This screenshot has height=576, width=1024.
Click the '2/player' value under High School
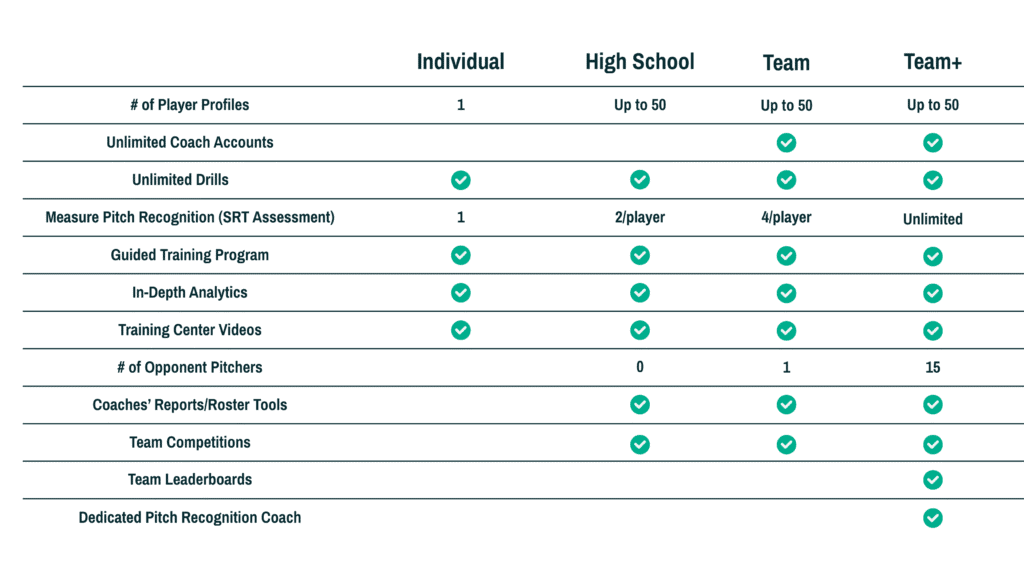point(640,217)
